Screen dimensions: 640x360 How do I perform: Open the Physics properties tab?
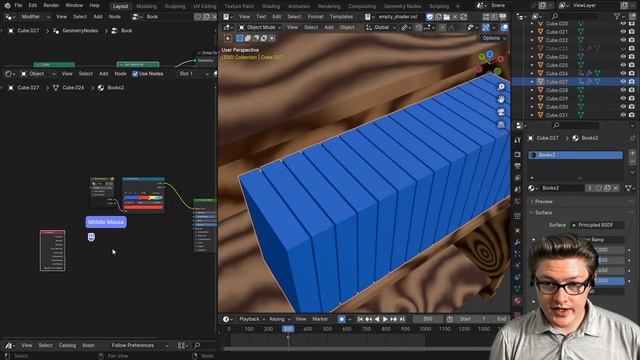click(x=518, y=265)
